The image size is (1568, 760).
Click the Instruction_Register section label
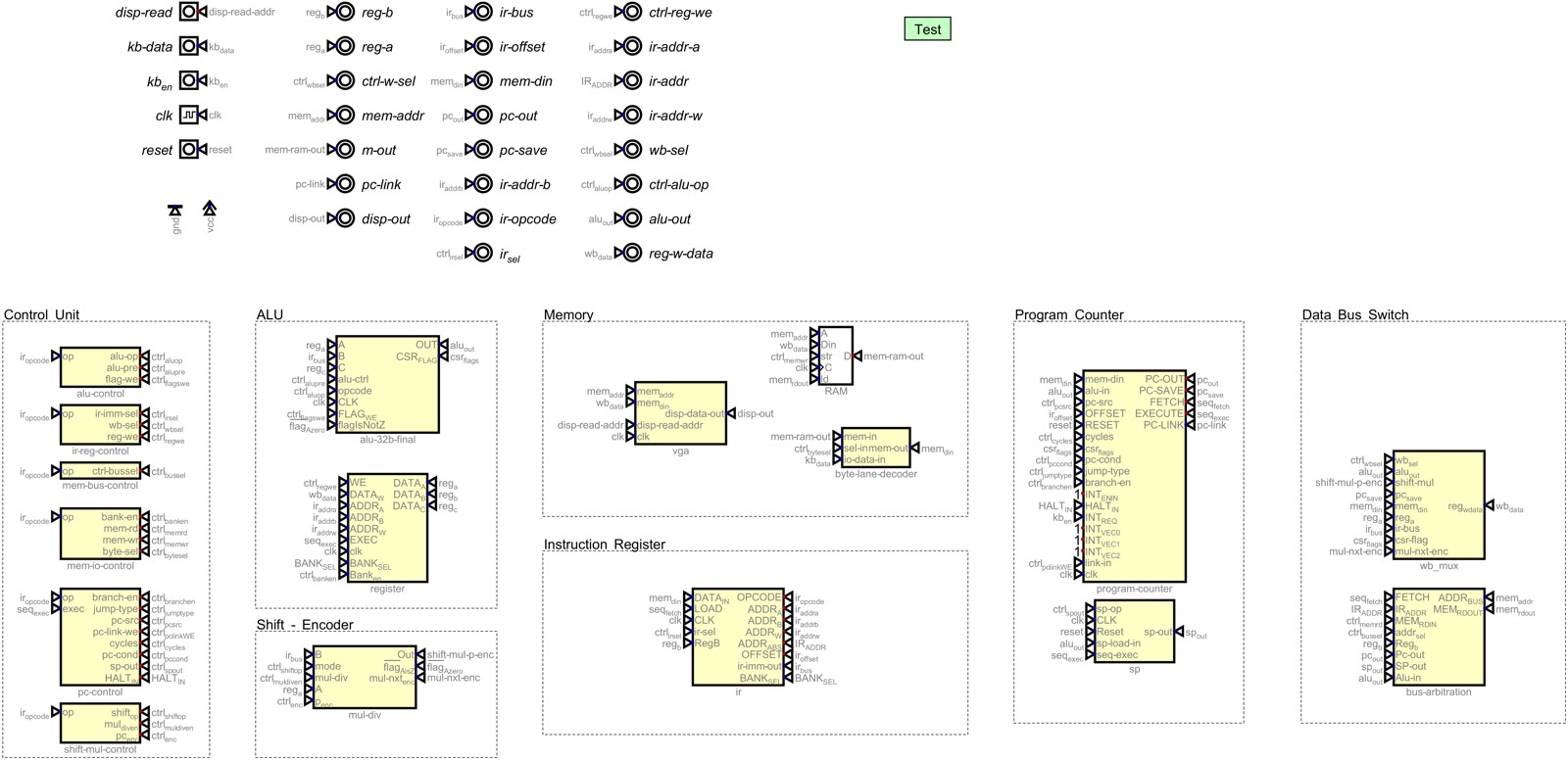pos(605,545)
